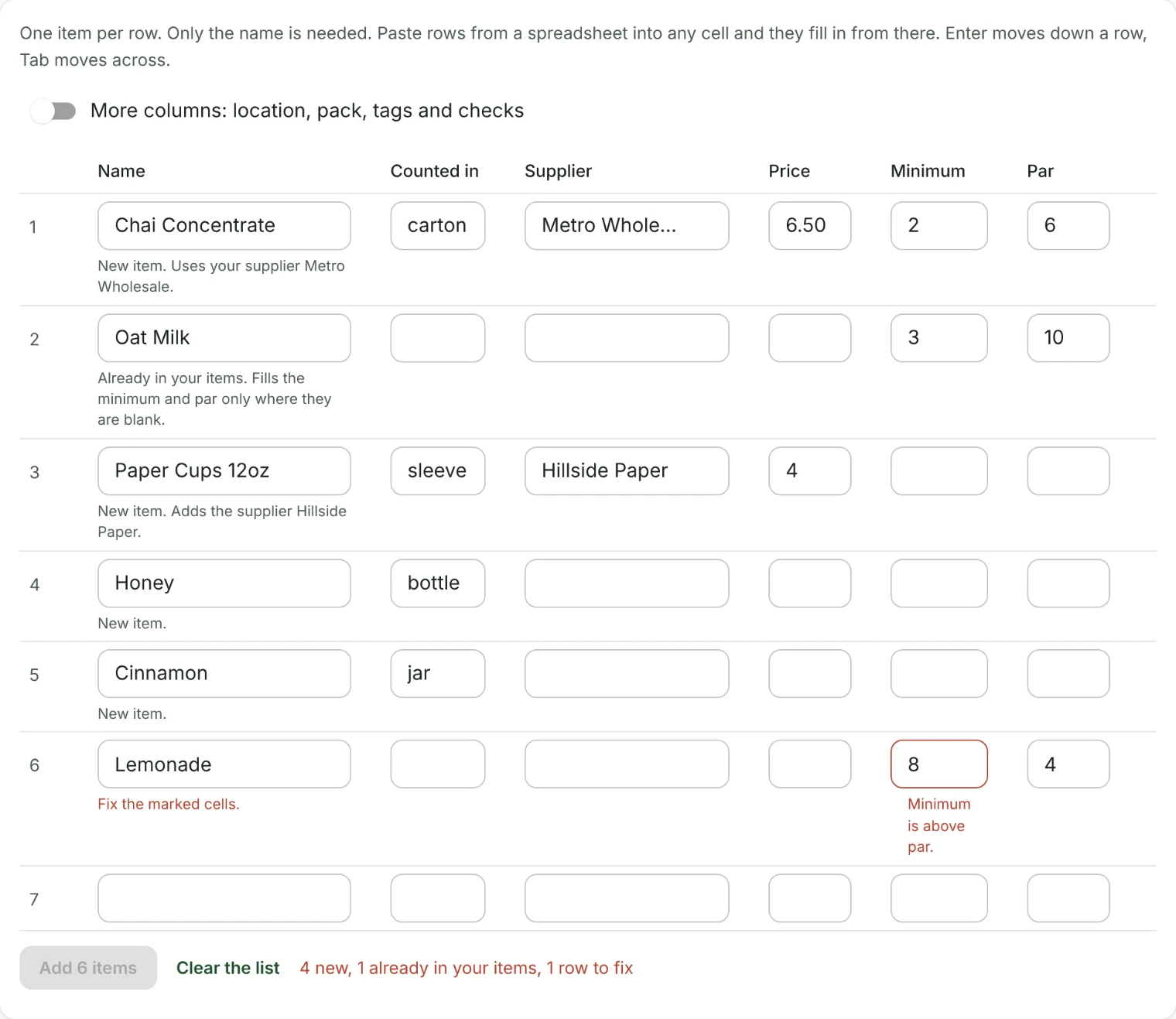Change the sleeve Counted in field
This screenshot has height=1019, width=1176.
[x=438, y=471]
